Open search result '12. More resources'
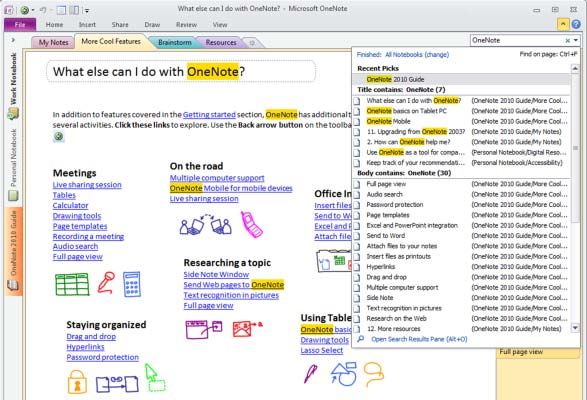Viewport: 587px width, 400px height. pos(461,329)
